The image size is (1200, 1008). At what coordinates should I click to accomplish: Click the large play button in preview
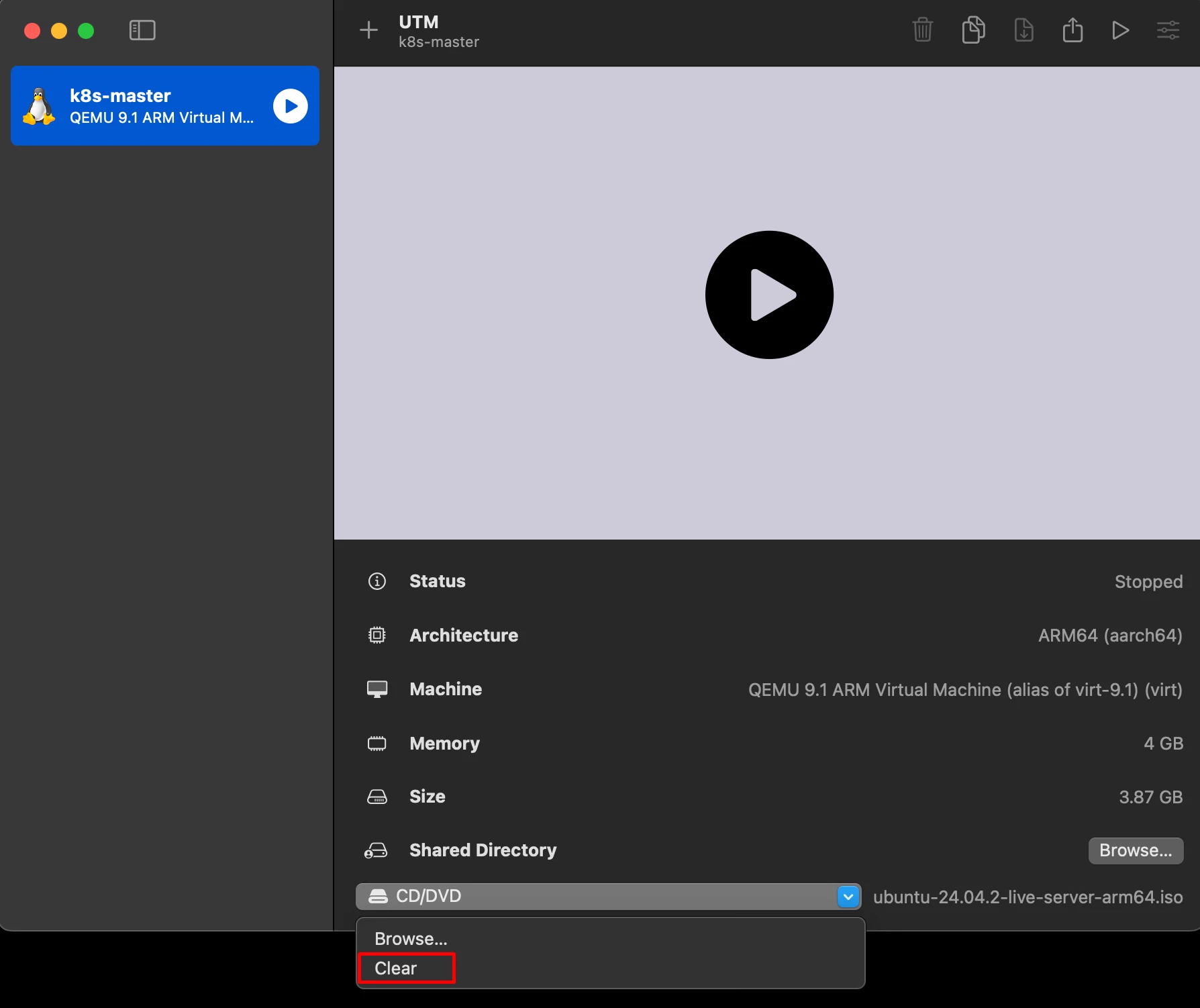click(x=769, y=295)
